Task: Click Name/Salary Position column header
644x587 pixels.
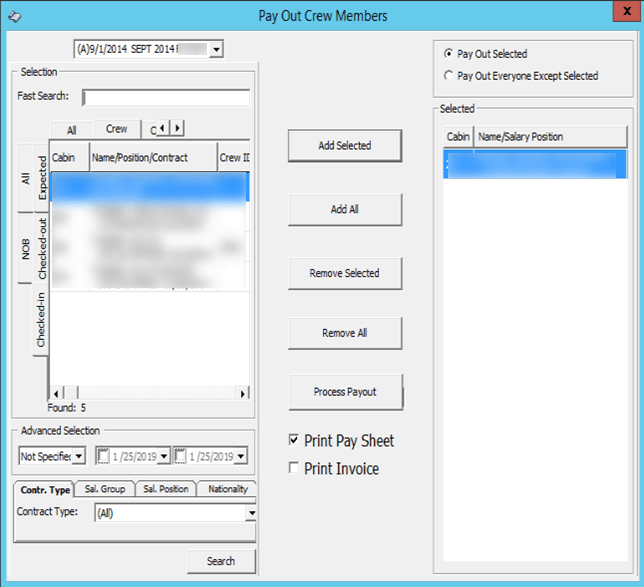Action: pyautogui.click(x=550, y=137)
